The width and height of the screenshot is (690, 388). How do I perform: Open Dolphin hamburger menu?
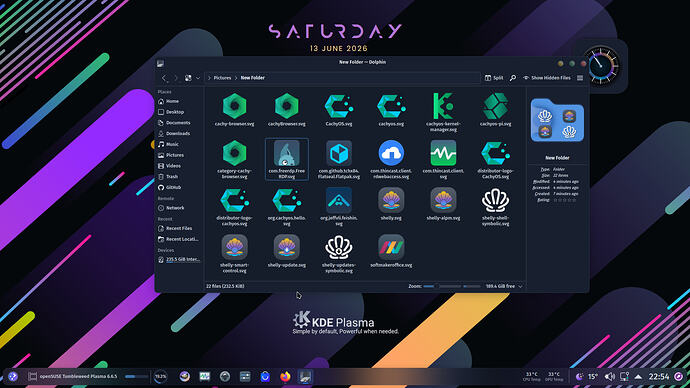[580, 78]
